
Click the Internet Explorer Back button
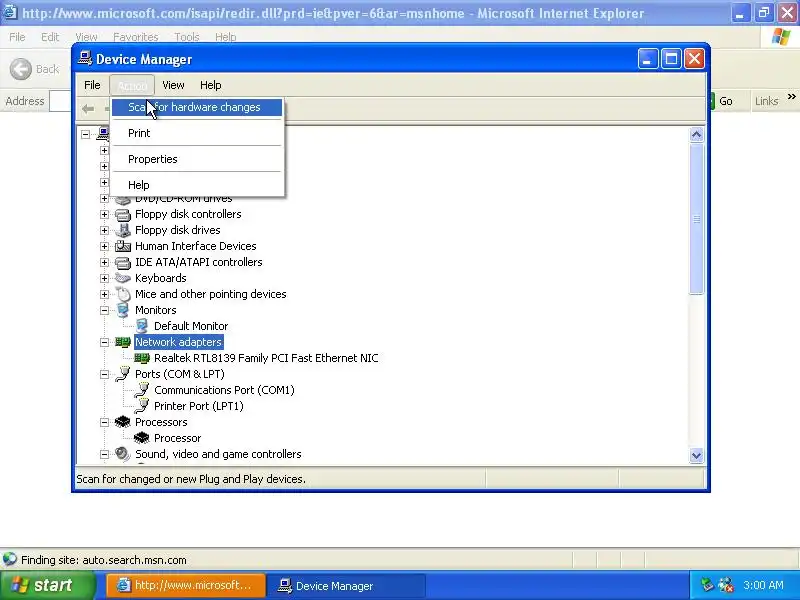click(35, 69)
